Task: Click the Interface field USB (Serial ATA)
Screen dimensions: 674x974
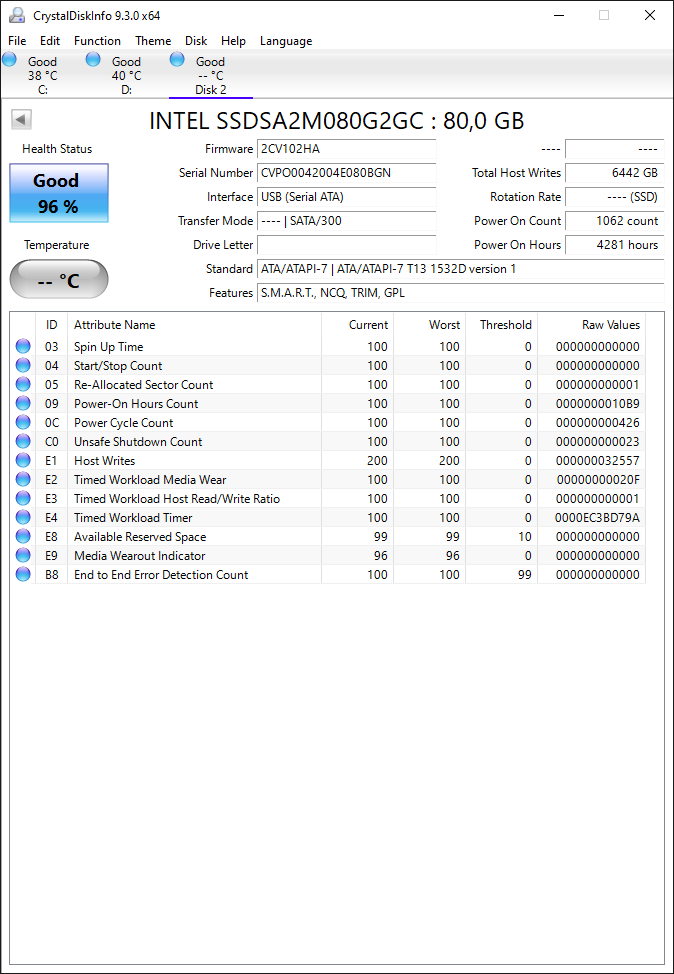Action: (347, 197)
